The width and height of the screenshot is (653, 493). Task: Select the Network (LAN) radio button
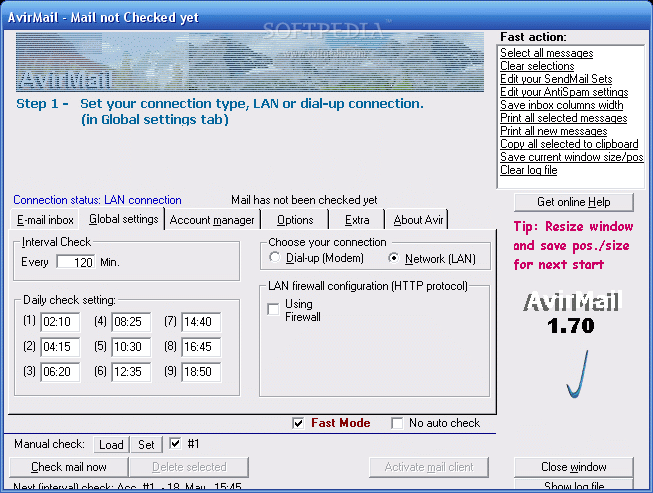(393, 258)
